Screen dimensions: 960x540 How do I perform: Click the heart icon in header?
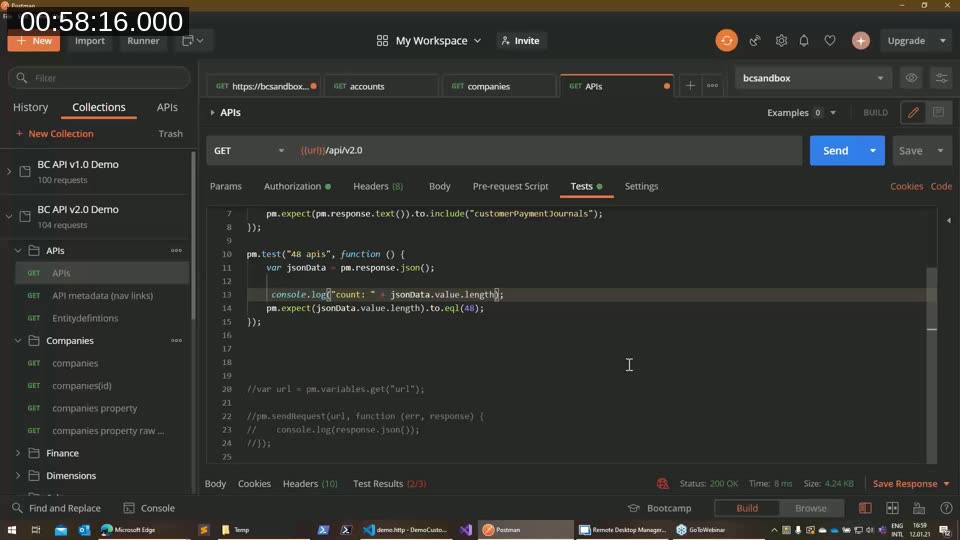(830, 40)
